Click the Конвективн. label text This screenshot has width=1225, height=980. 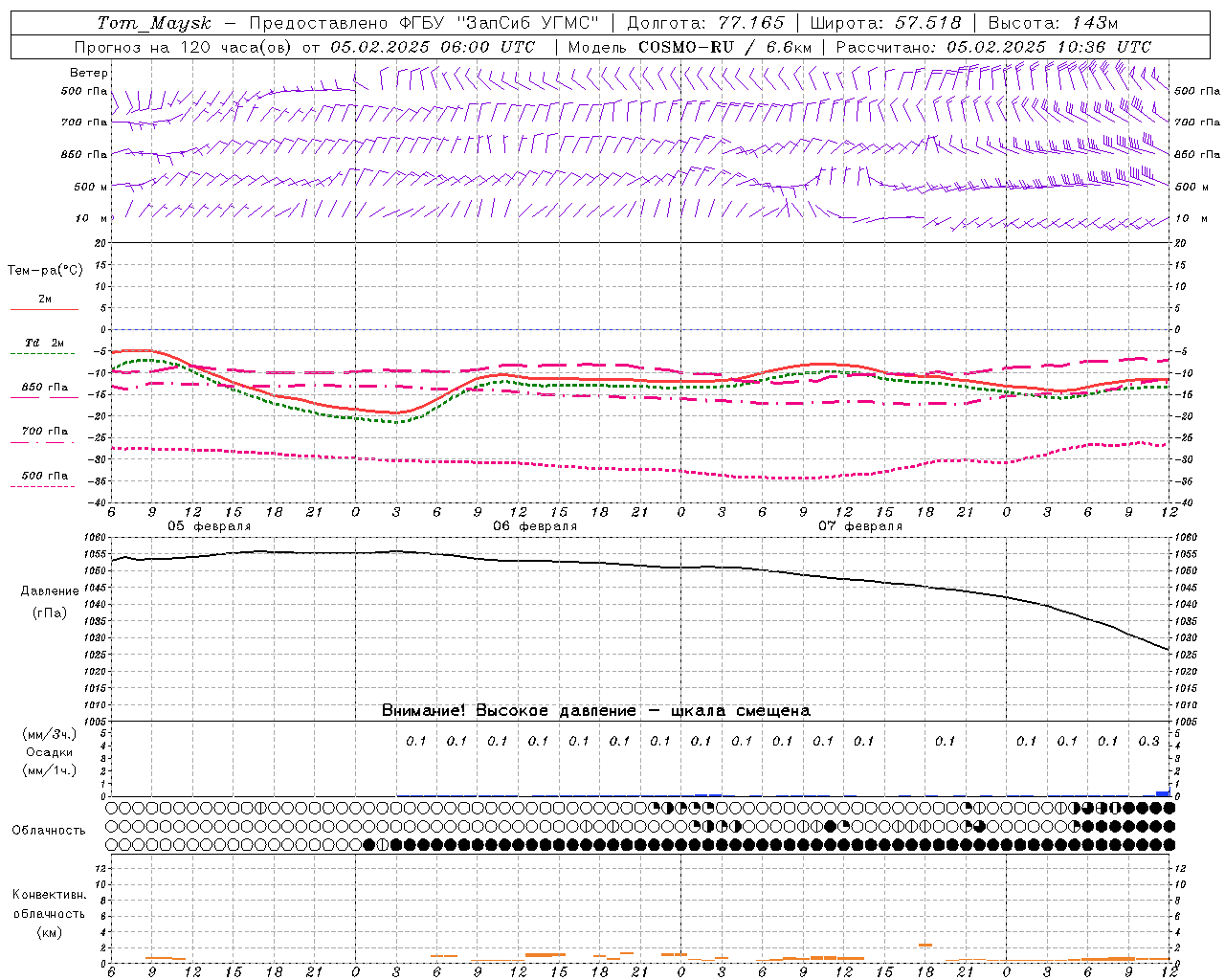(49, 895)
